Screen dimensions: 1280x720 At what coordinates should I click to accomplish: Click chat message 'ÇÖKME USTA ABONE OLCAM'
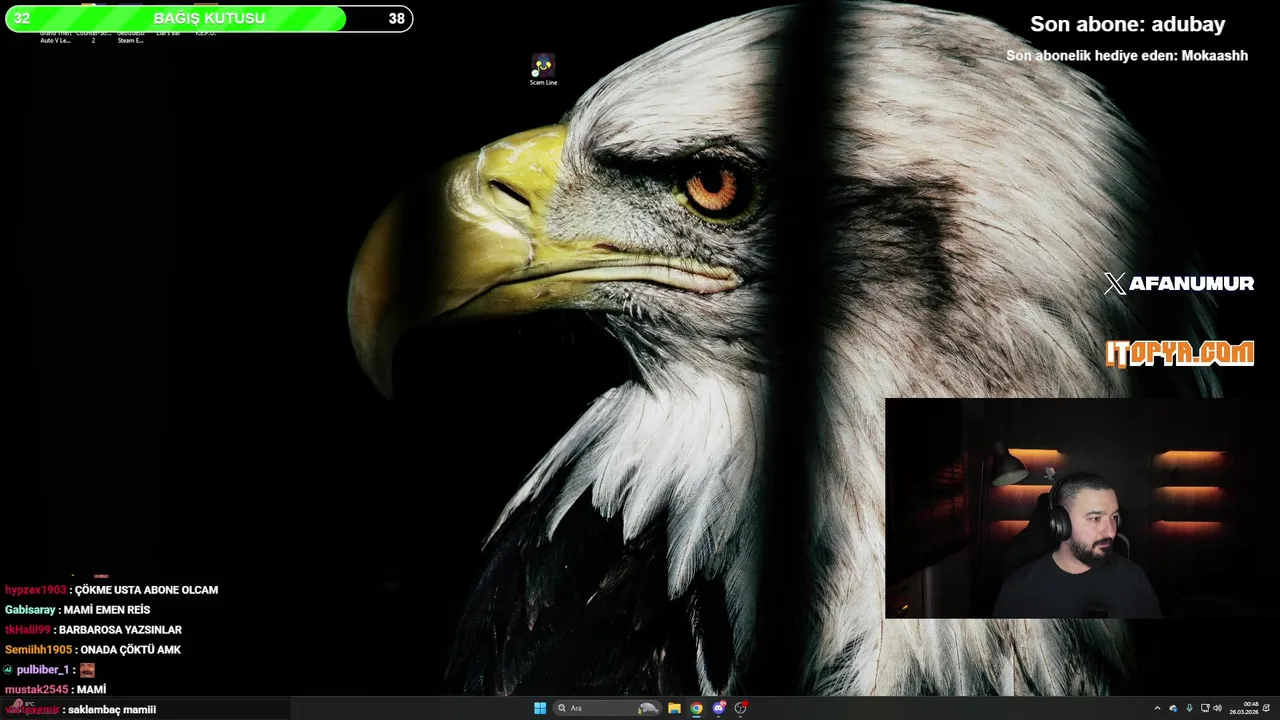tap(146, 590)
